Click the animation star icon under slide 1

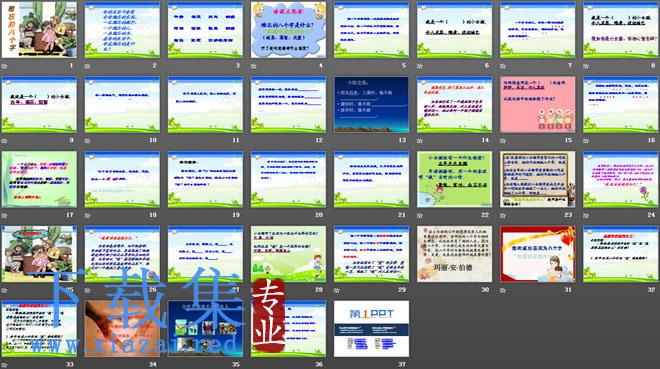pos(4,66)
